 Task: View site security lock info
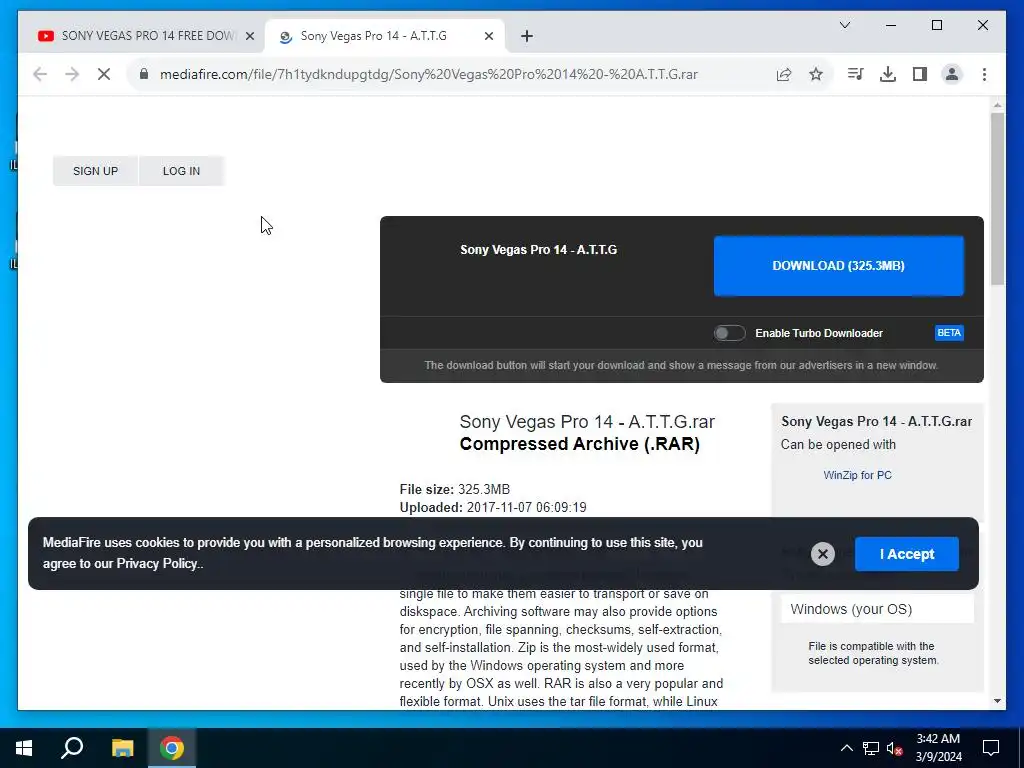coord(144,74)
